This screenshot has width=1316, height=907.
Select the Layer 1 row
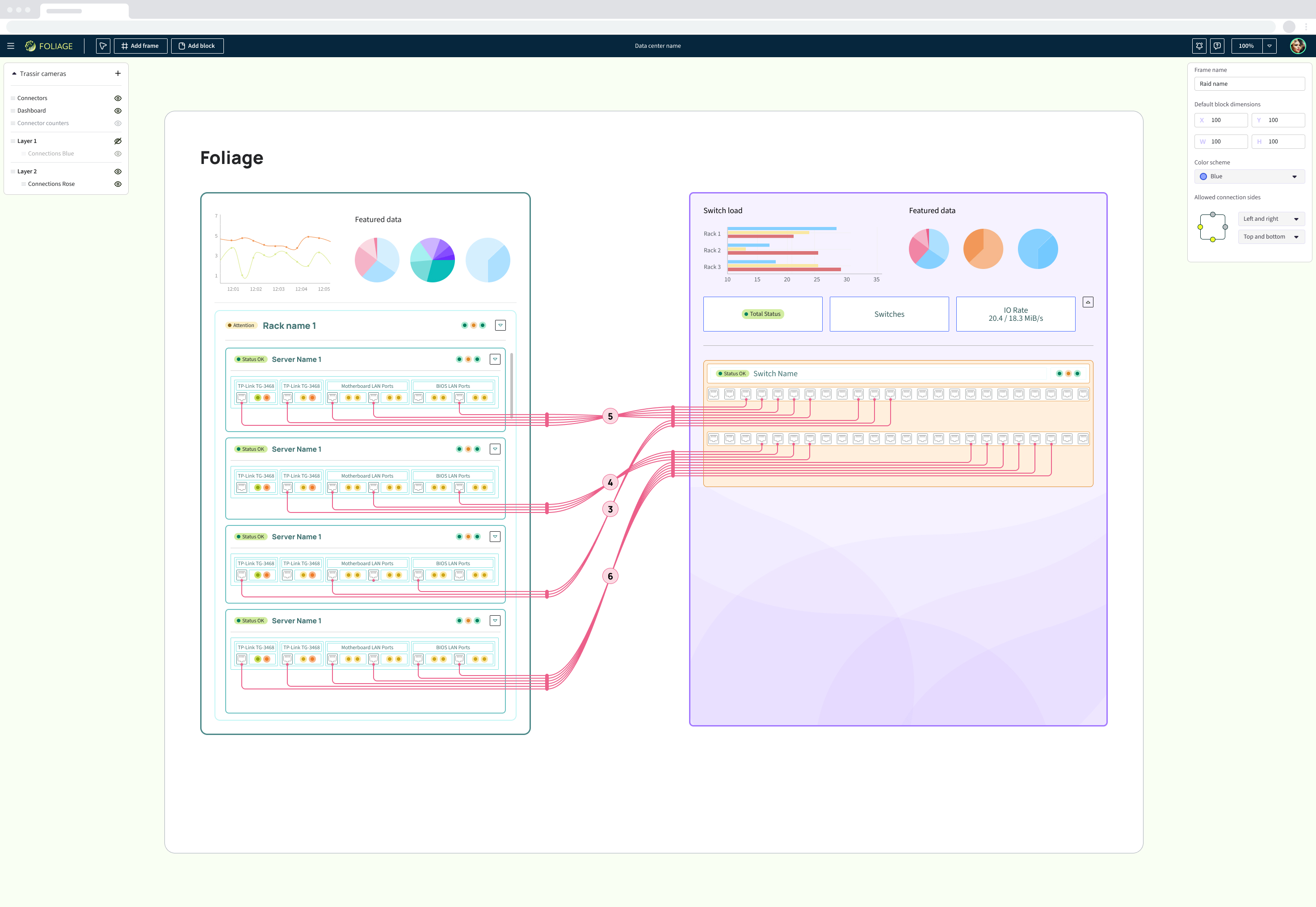point(66,141)
